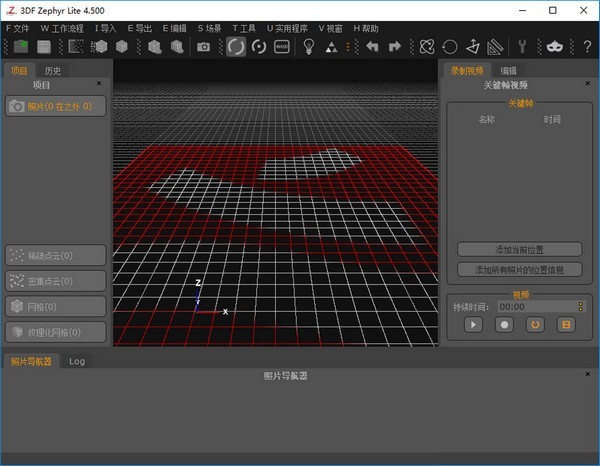Click the mask tool icon
The height and width of the screenshot is (466, 600).
point(555,46)
